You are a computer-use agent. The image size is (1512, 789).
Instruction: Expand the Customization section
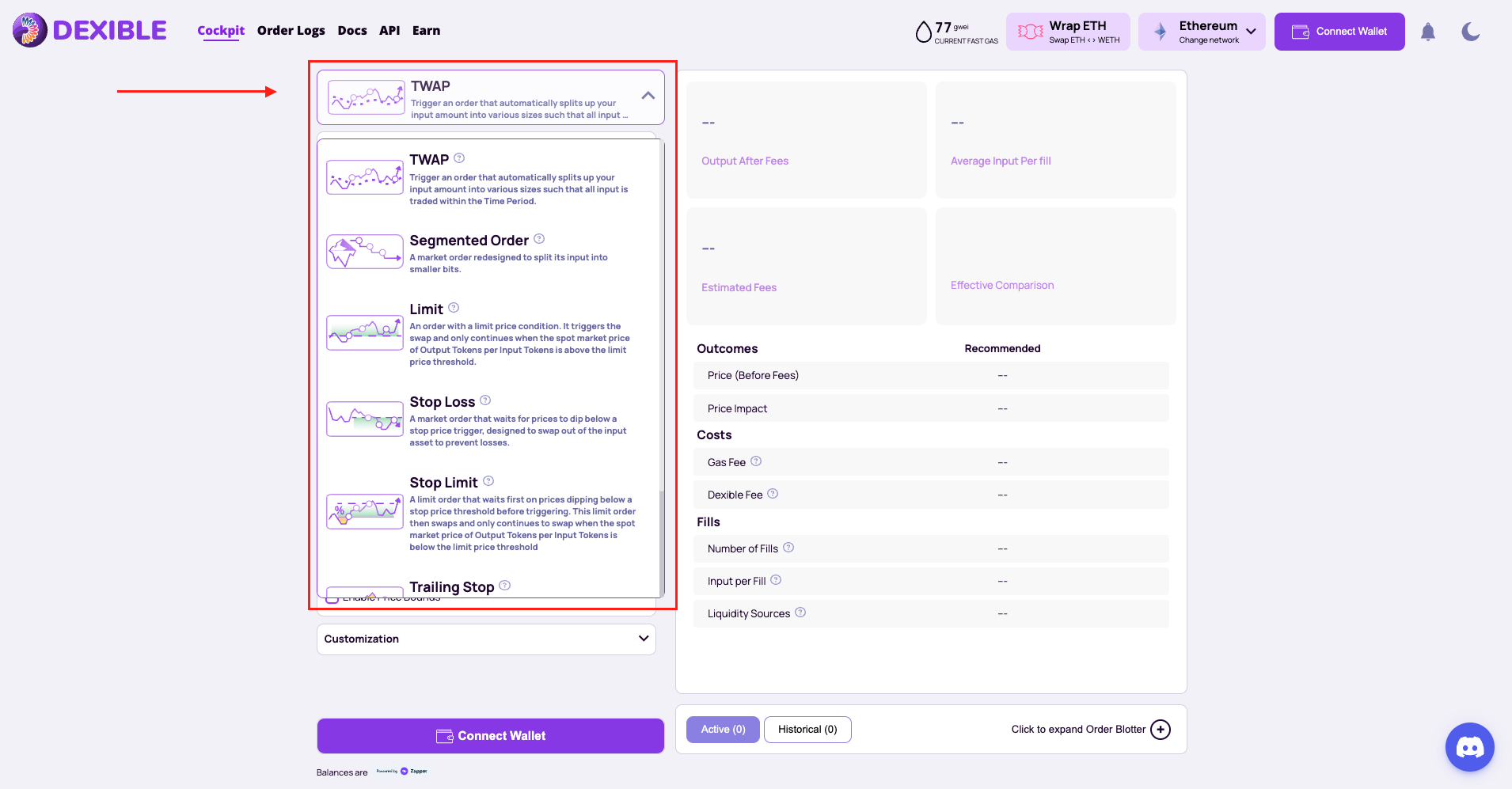coord(486,639)
